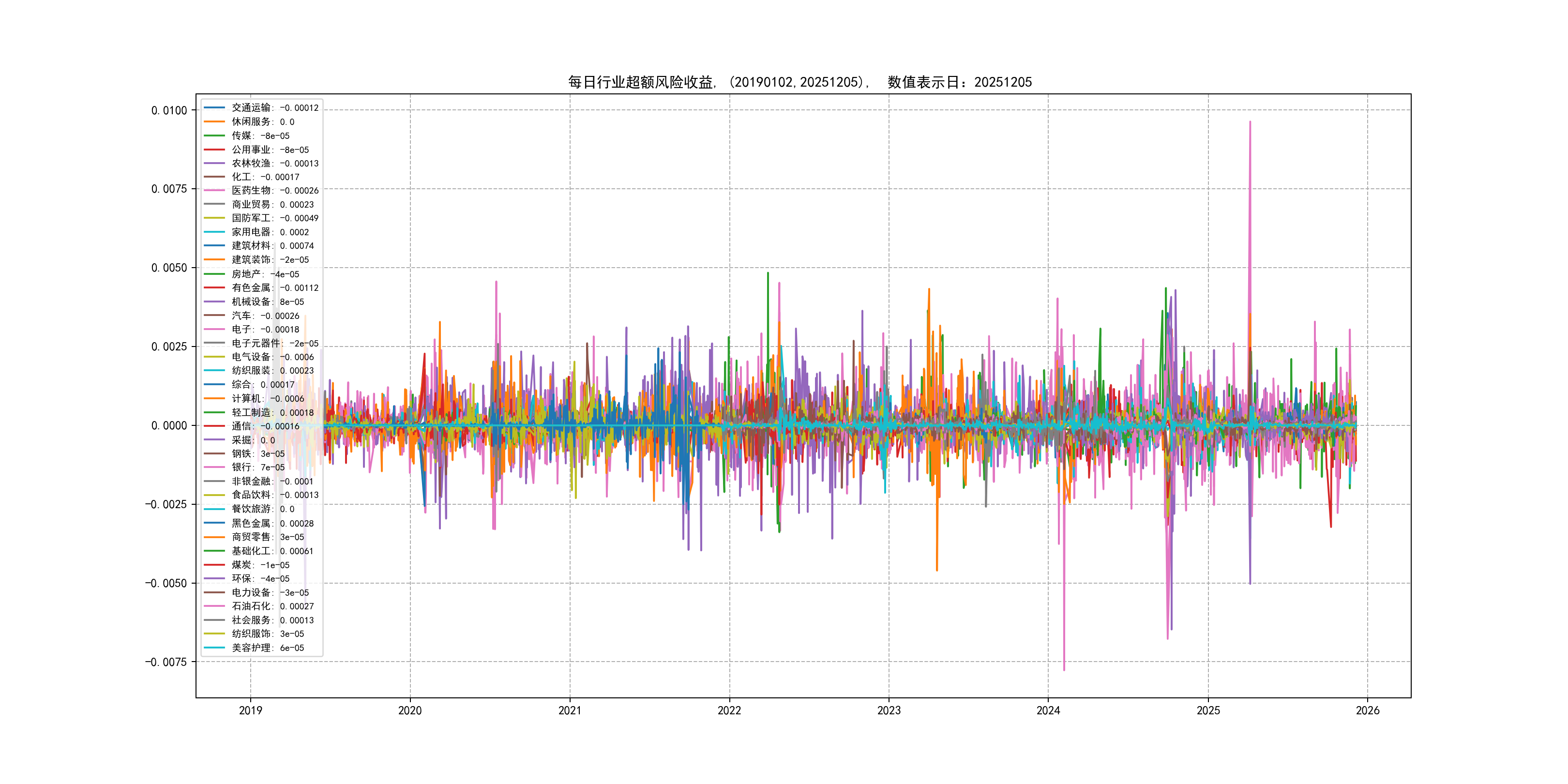Viewport: 1568px width, 784px height.
Task: Click the 交通运输 legend line marker
Action: pos(213,108)
